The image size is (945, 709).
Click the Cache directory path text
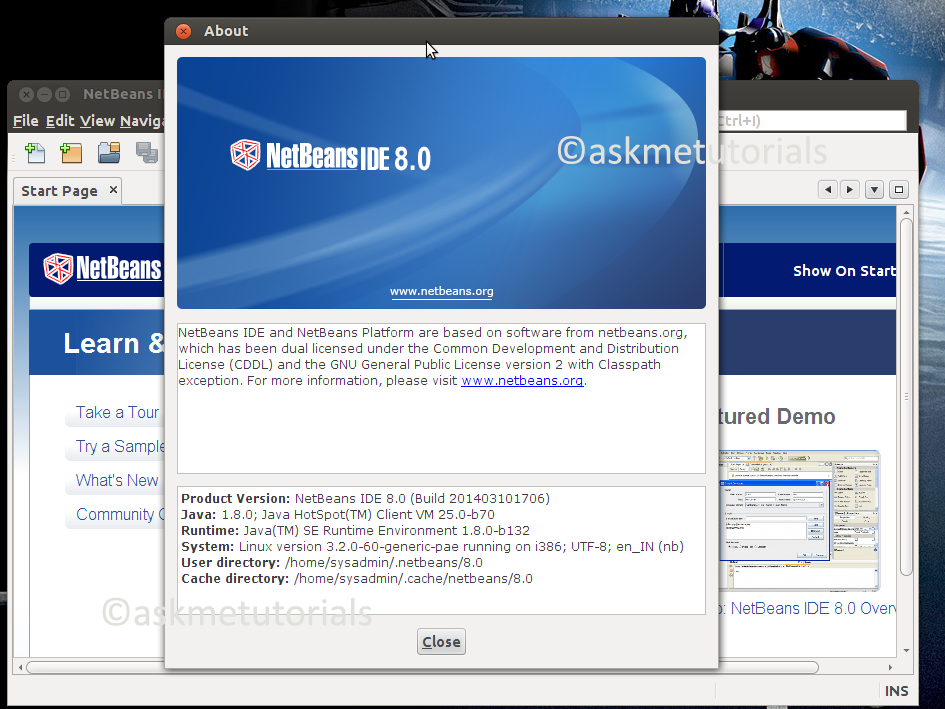coord(413,579)
